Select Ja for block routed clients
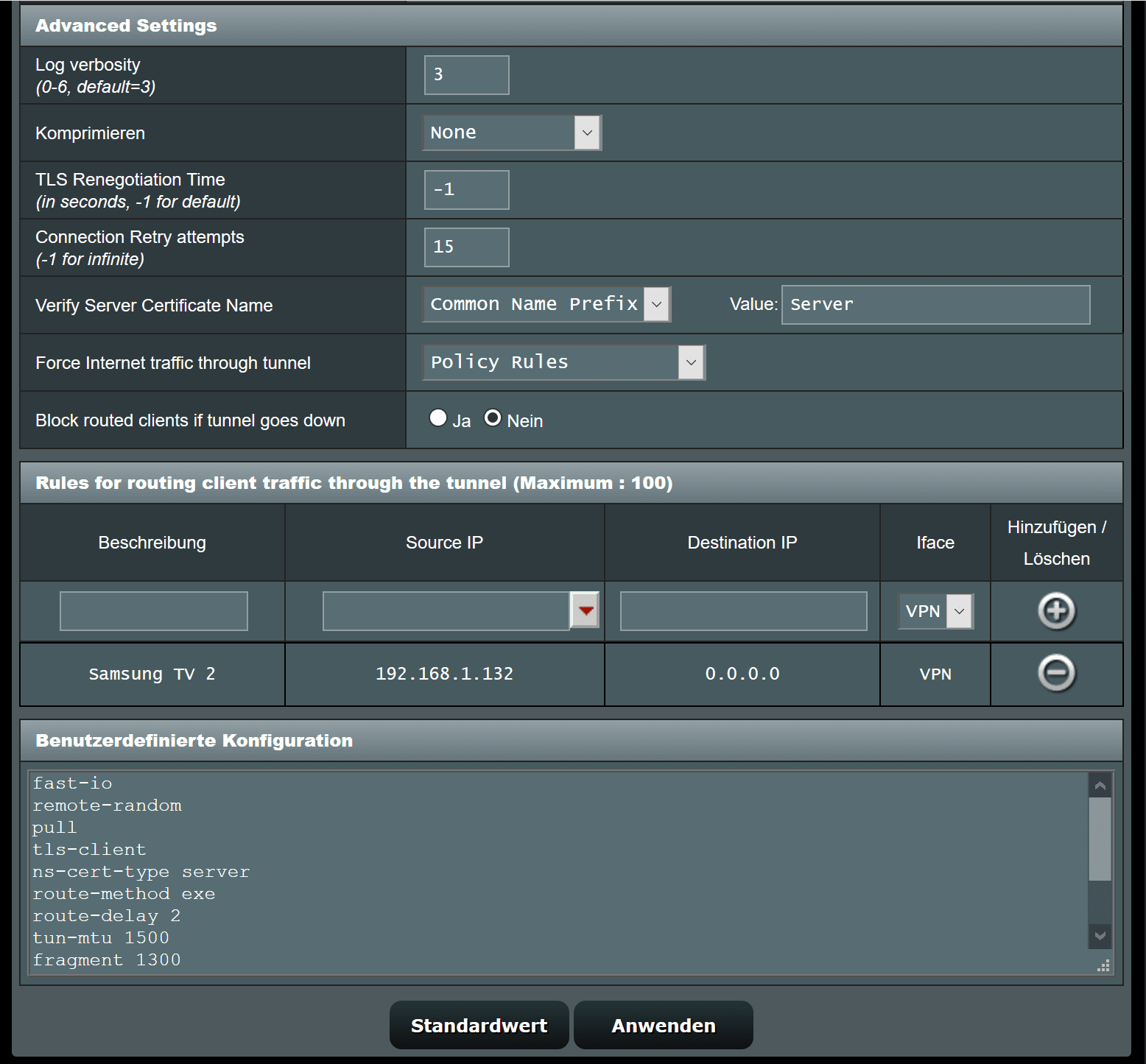 438,418
